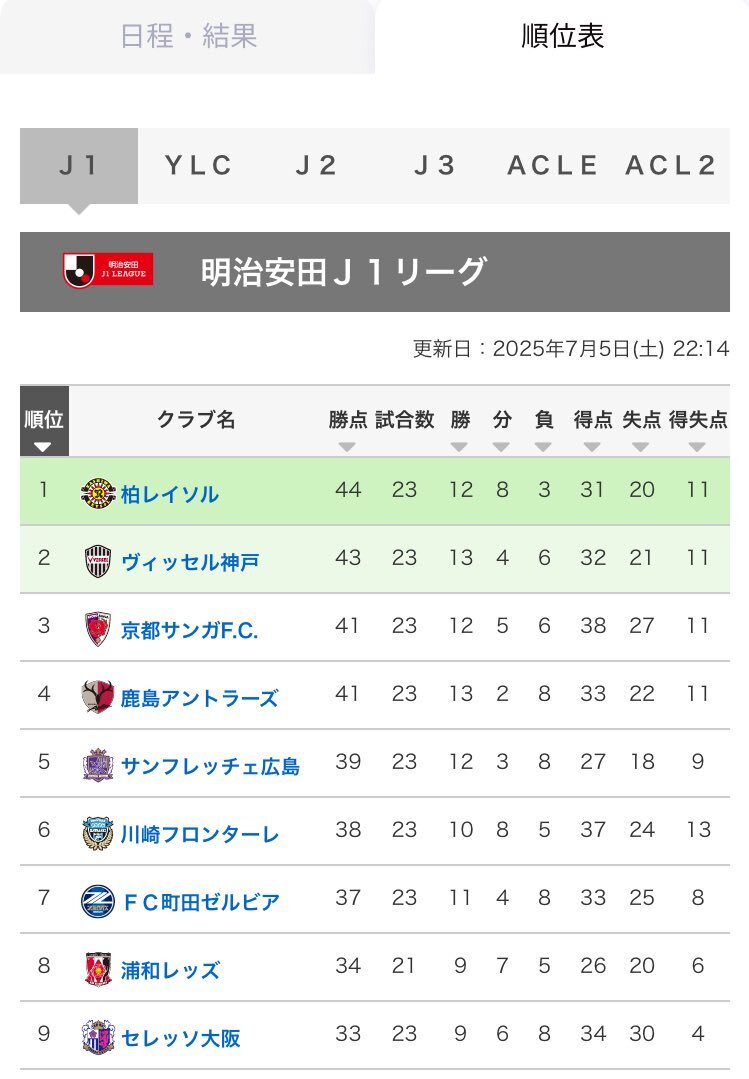
Task: Open the 柏レイソル club link
Action: click(x=169, y=494)
